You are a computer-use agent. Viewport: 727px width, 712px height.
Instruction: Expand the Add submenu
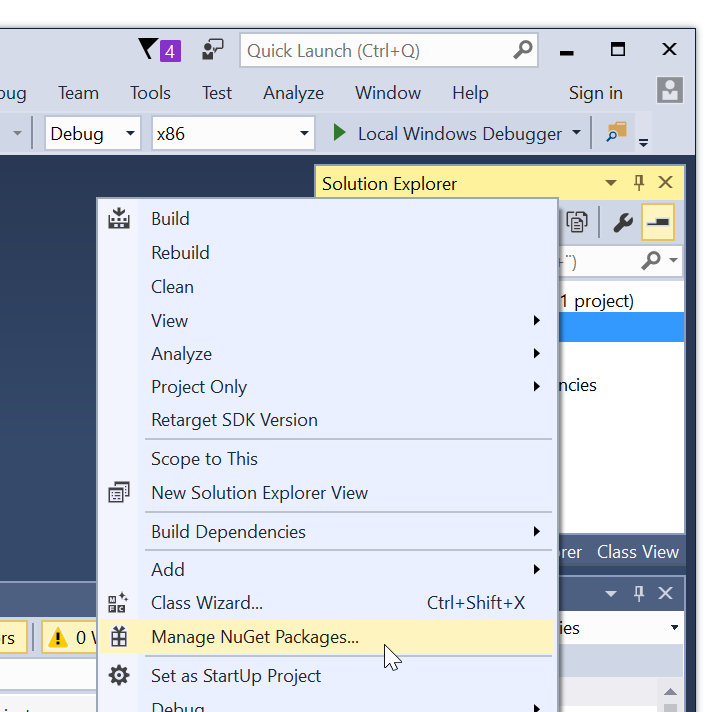tap(326, 570)
